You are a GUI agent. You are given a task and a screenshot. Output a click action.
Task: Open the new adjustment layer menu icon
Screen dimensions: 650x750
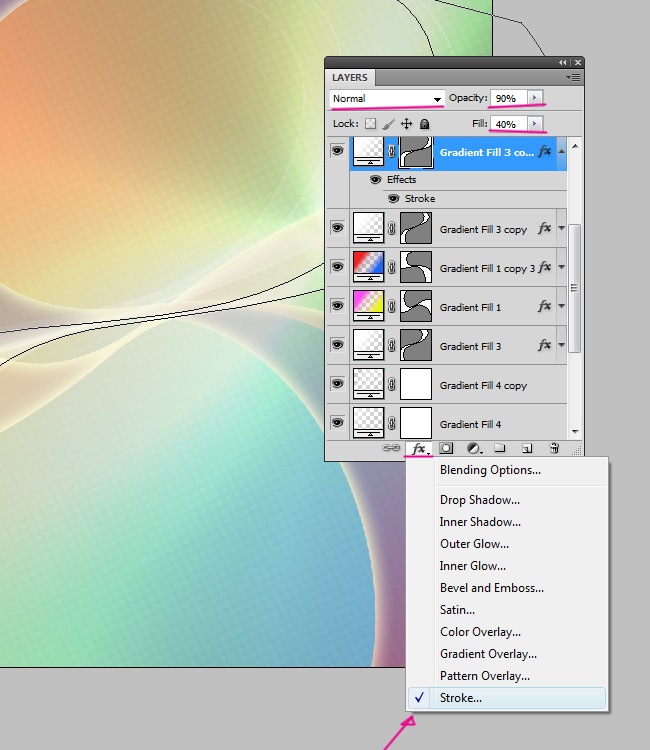point(473,449)
